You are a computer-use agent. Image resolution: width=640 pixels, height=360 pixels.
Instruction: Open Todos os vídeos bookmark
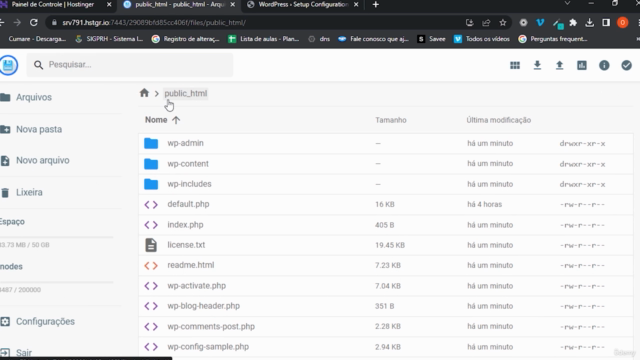482,39
